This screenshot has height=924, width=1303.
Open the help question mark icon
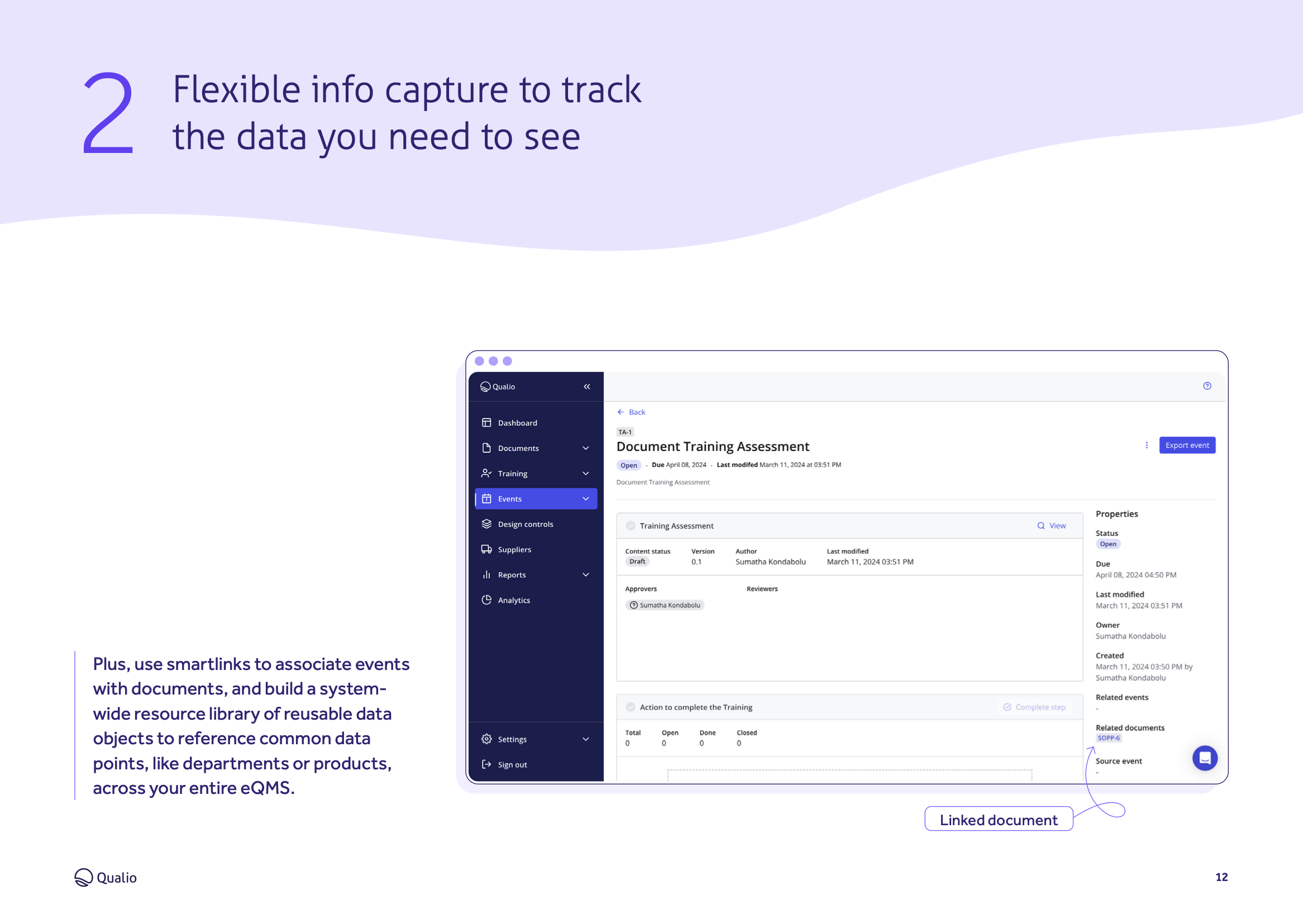click(1207, 386)
